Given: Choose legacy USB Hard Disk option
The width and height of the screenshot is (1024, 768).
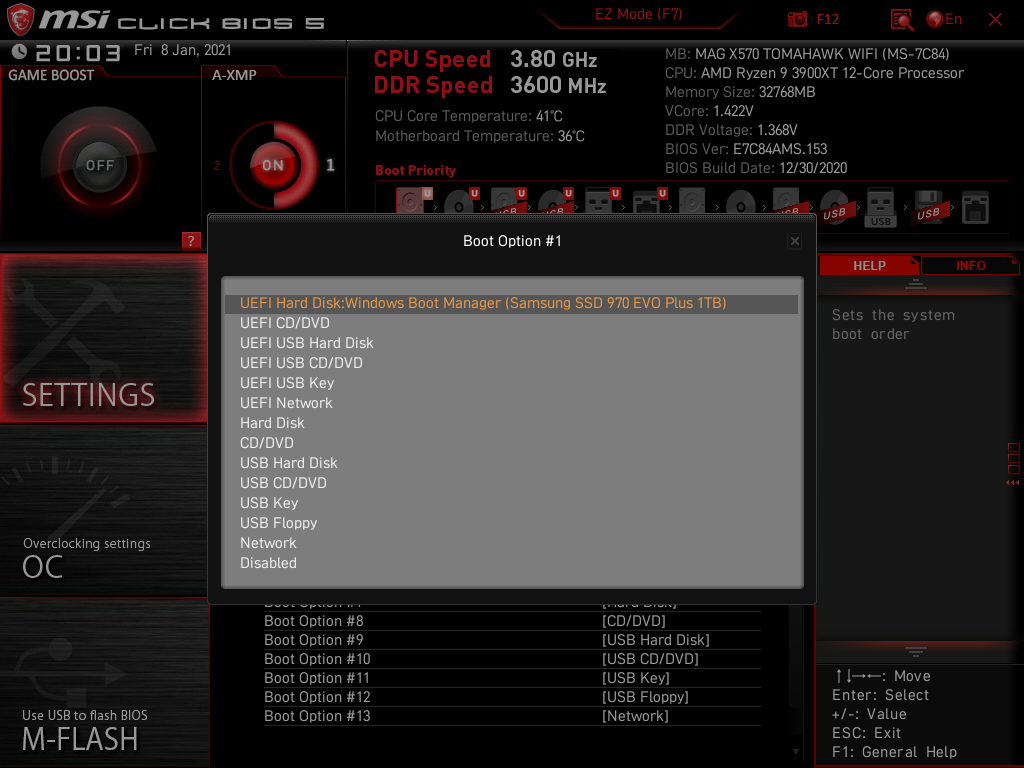Looking at the screenshot, I should pos(511,463).
